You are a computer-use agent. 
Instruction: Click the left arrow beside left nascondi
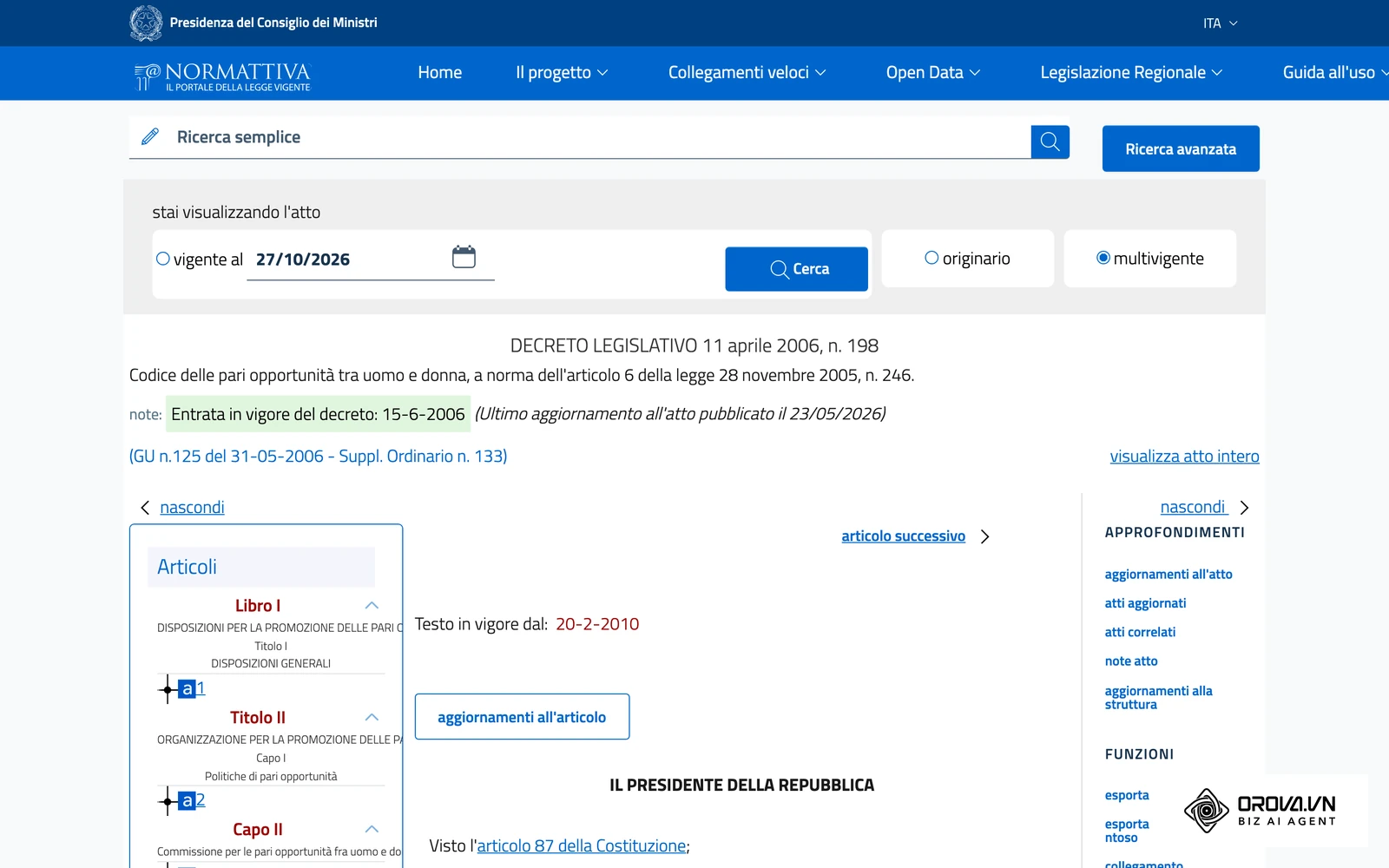point(145,508)
